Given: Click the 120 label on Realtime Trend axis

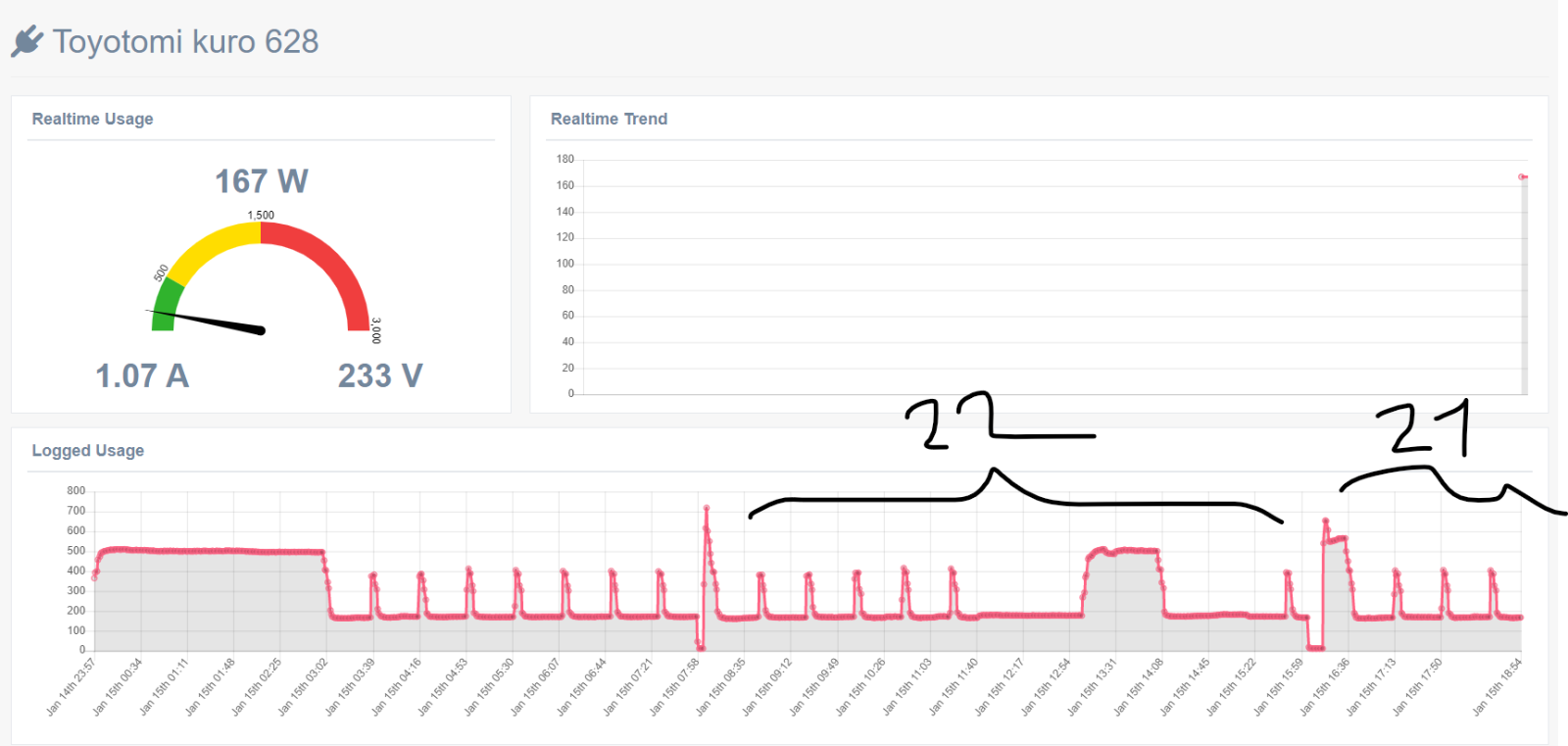Looking at the screenshot, I should [565, 237].
